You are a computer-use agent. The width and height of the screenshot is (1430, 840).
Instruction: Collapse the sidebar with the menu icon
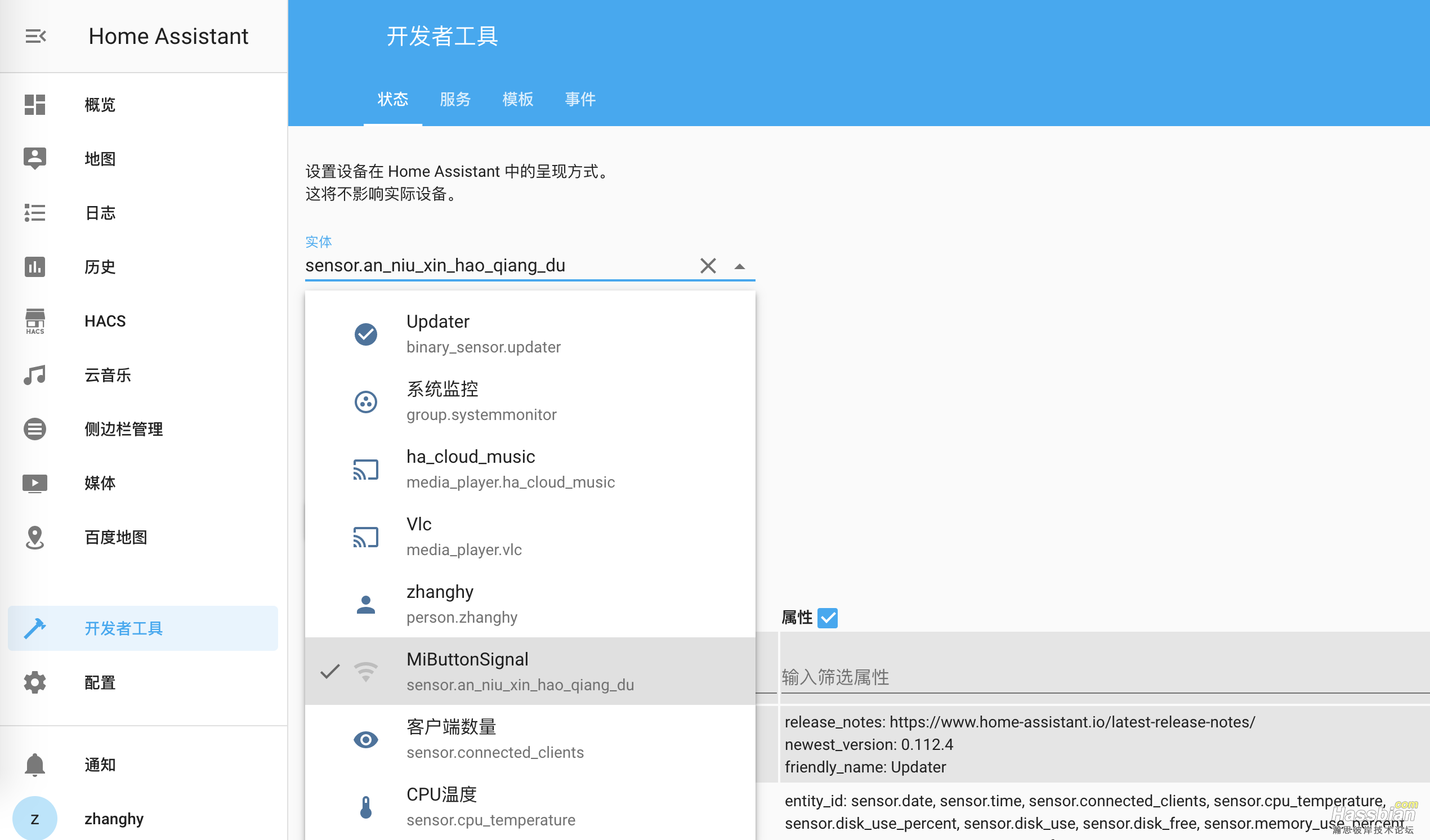pyautogui.click(x=35, y=37)
